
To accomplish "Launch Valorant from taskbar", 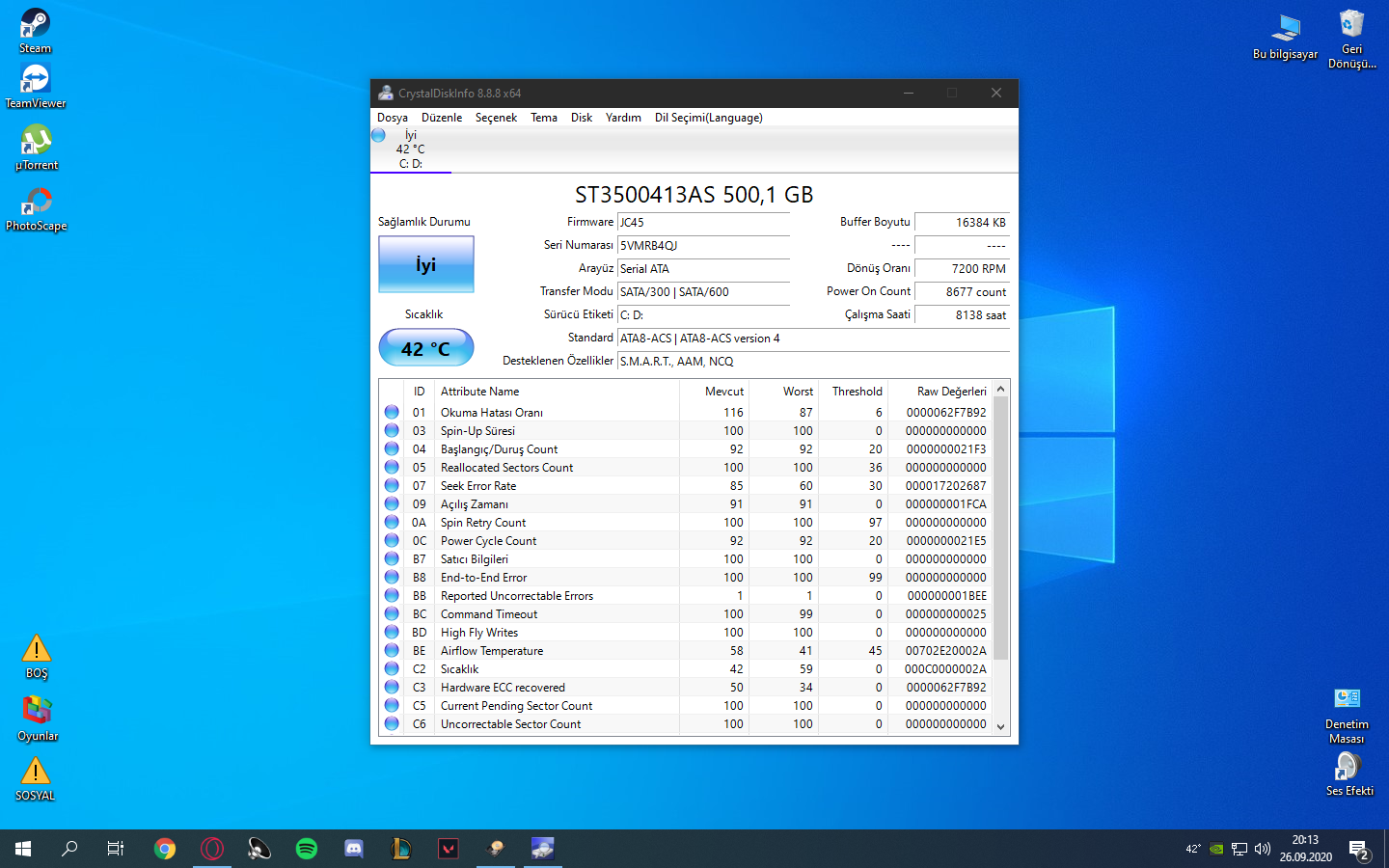I will coord(449,849).
